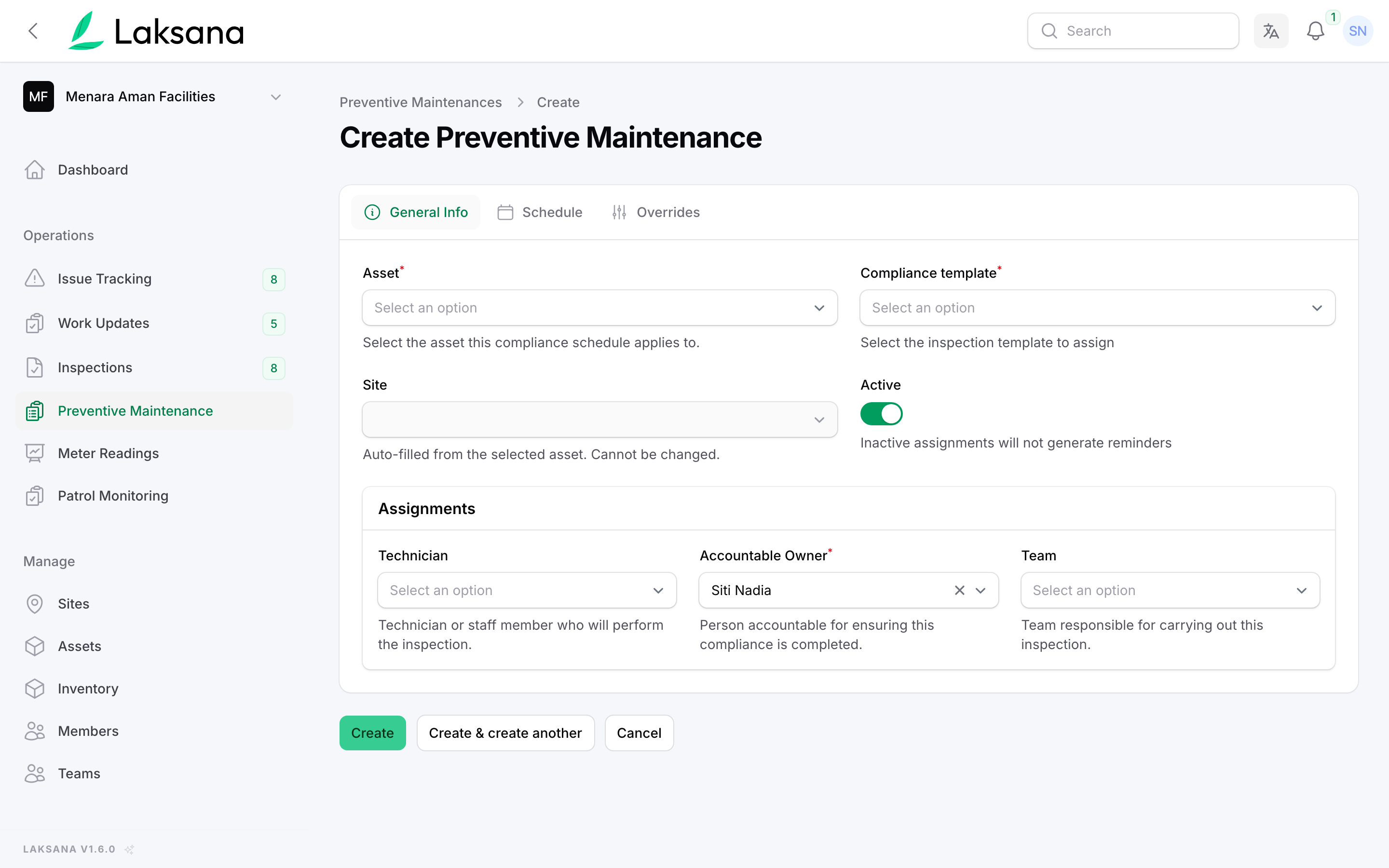Click the green Create button
The image size is (1389, 868).
[372, 733]
